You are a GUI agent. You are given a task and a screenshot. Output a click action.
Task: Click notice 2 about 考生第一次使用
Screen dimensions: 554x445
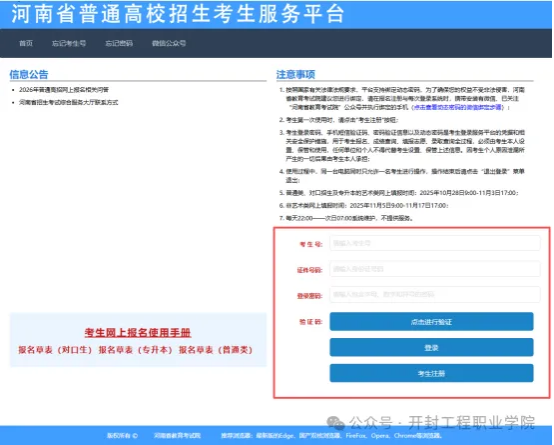pos(338,120)
